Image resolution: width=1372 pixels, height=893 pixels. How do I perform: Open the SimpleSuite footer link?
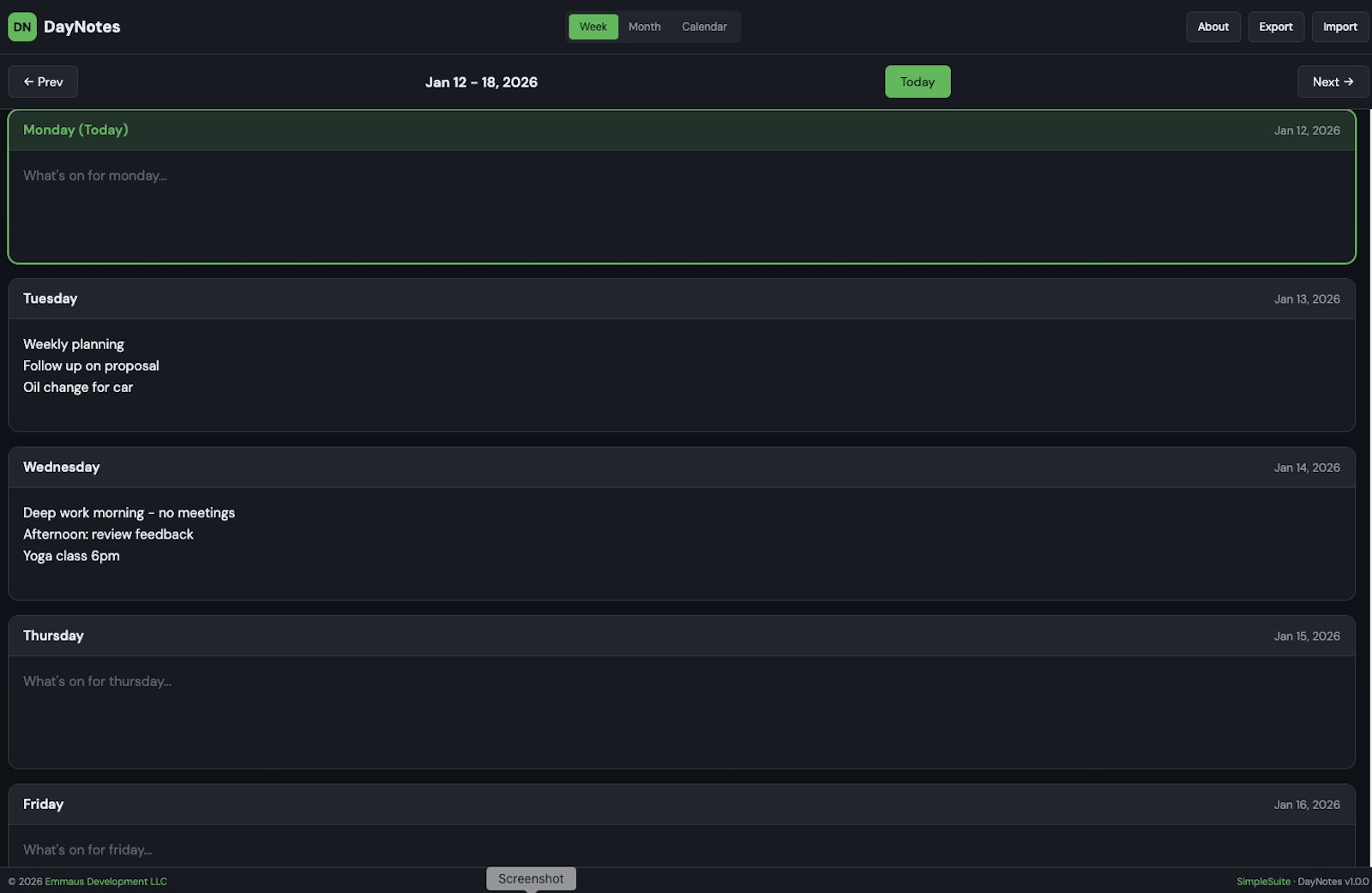click(x=1263, y=881)
